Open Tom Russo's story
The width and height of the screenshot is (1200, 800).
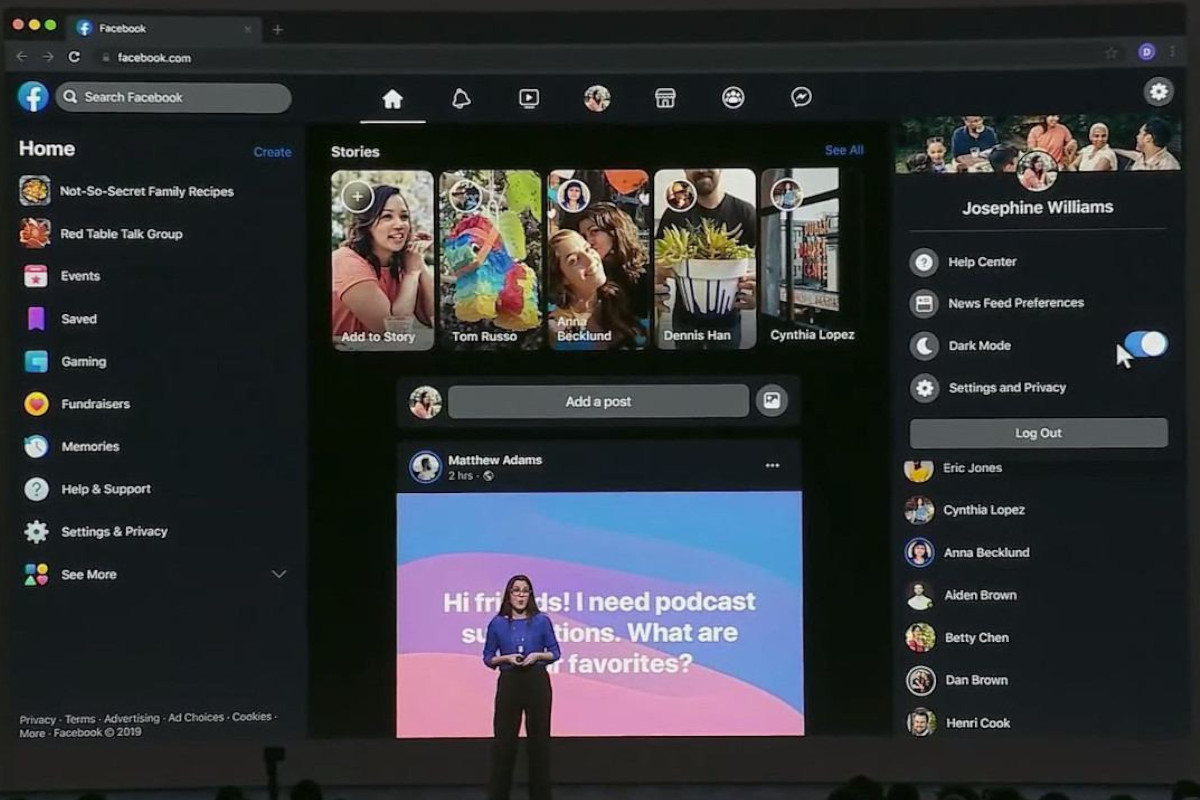tap(490, 260)
